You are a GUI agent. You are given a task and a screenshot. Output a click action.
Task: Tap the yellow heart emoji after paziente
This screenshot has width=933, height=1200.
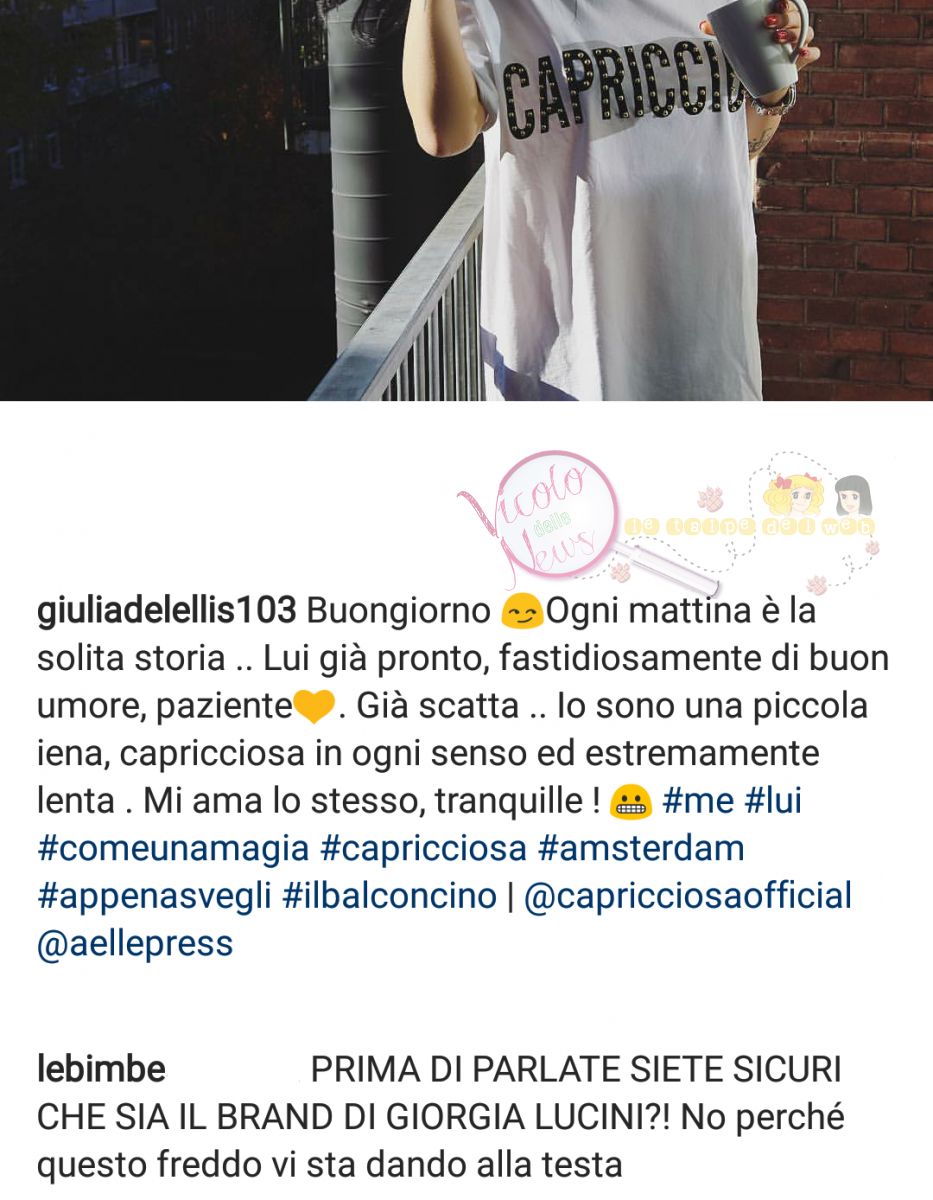coord(313,706)
